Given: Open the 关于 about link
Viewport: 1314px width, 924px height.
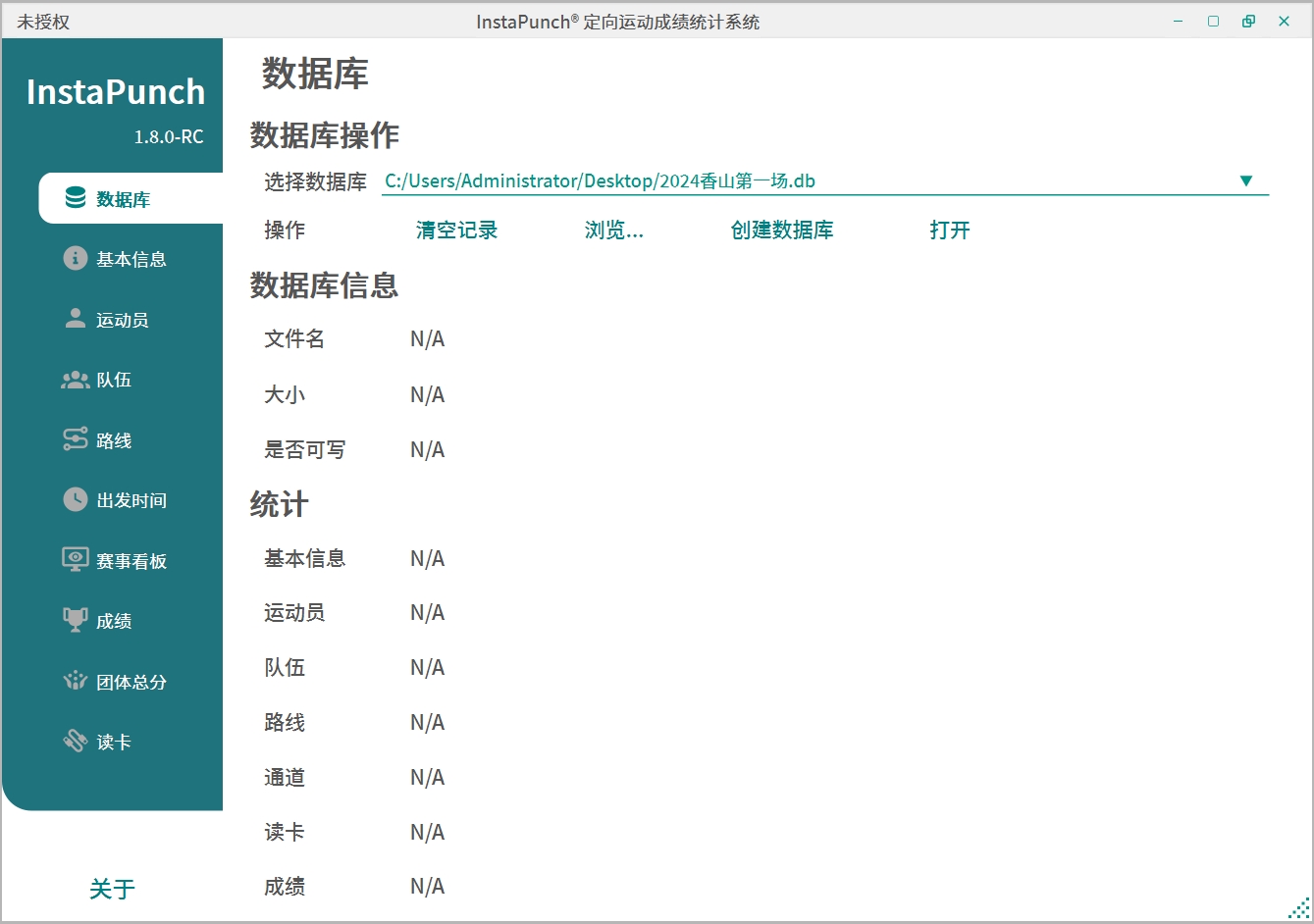Looking at the screenshot, I should [x=112, y=889].
